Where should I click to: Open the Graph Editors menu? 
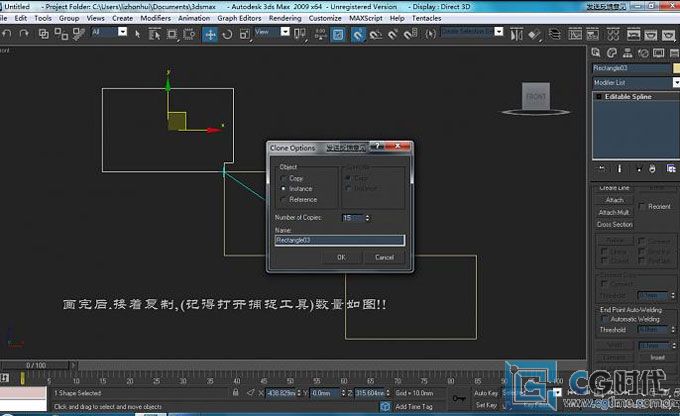(239, 18)
